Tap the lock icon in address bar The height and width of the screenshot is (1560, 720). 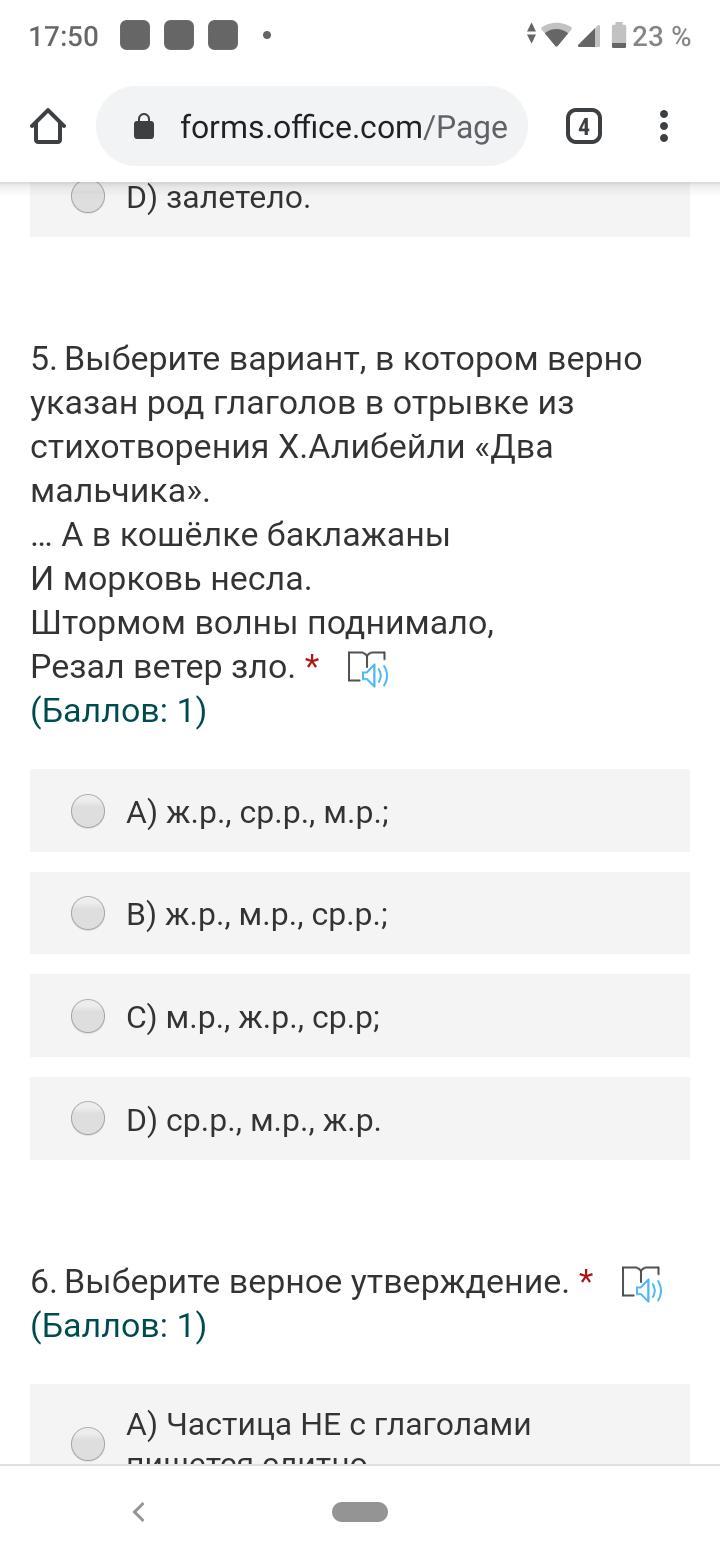click(x=144, y=127)
